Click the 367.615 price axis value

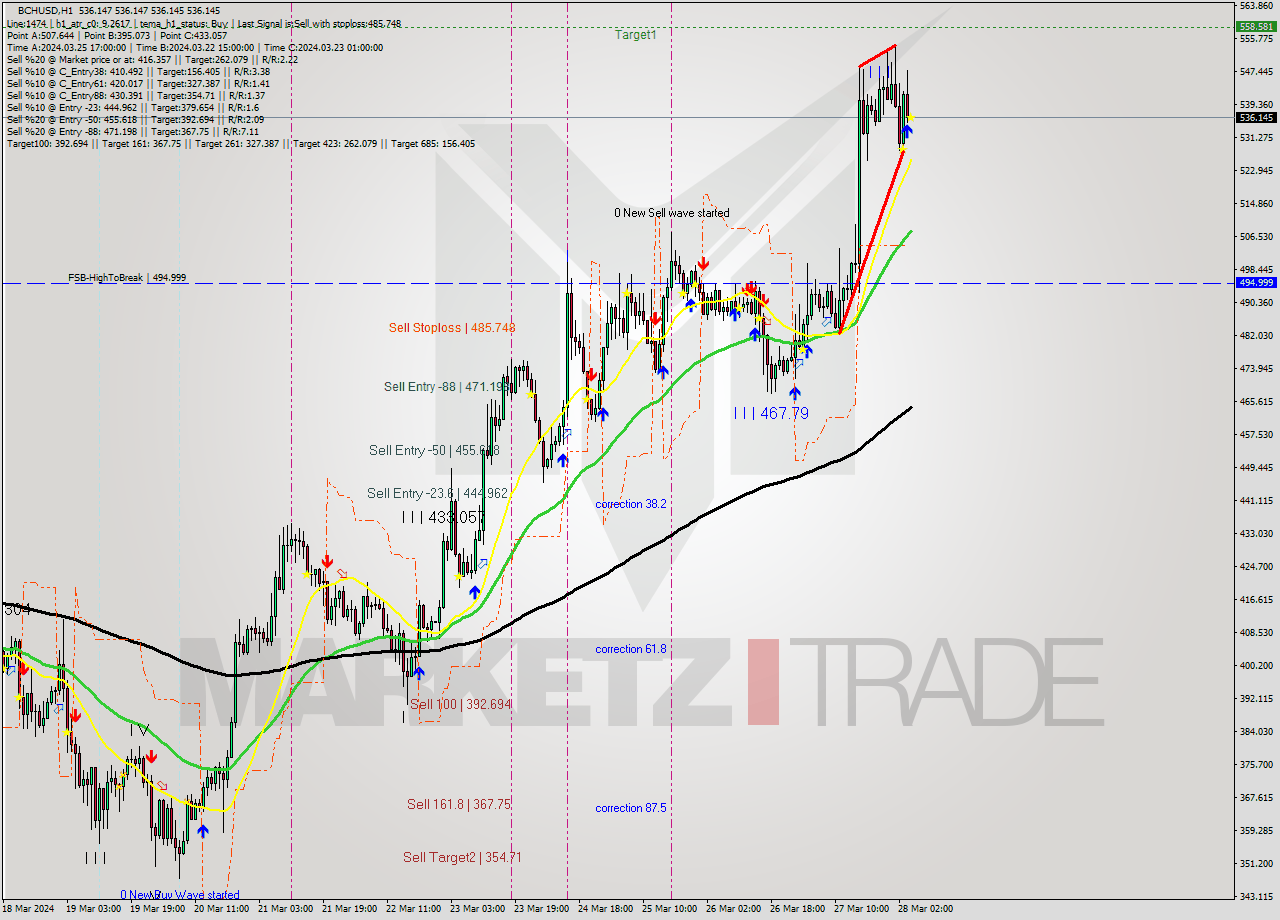1256,797
